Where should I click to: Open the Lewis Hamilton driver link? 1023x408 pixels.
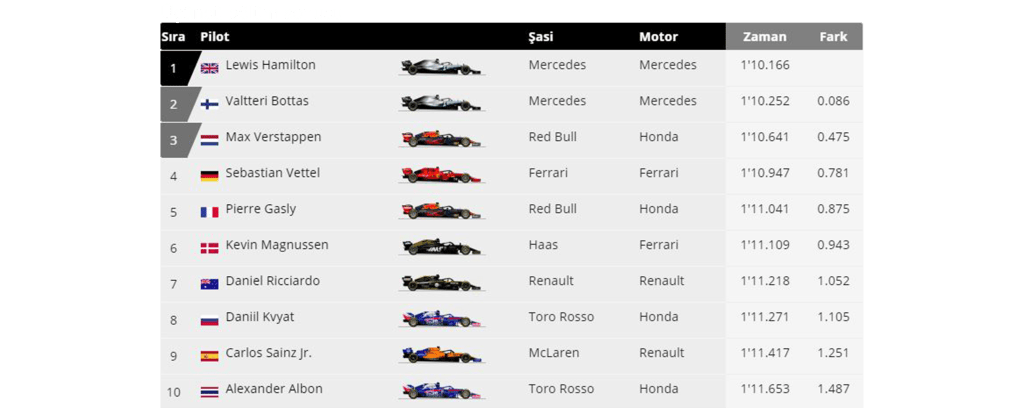[270, 65]
